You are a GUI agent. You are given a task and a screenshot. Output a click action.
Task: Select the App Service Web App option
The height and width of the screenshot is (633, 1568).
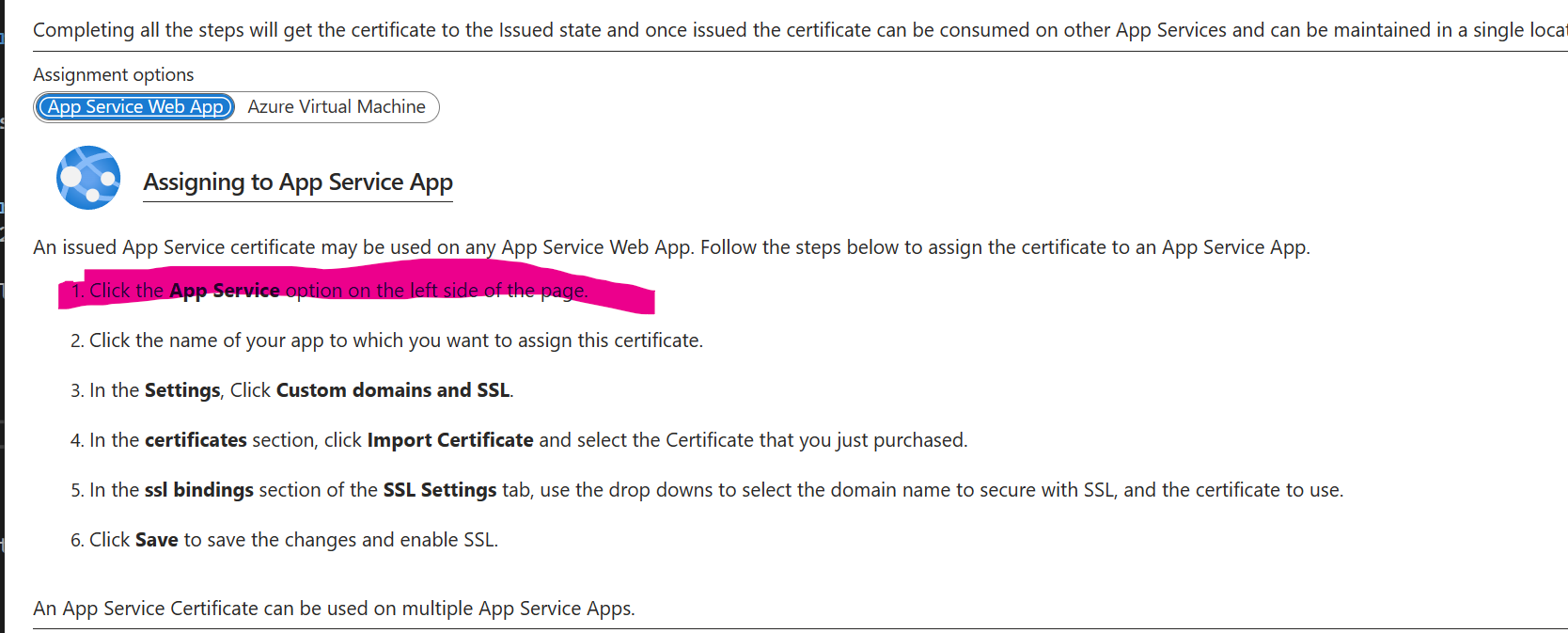tap(135, 107)
